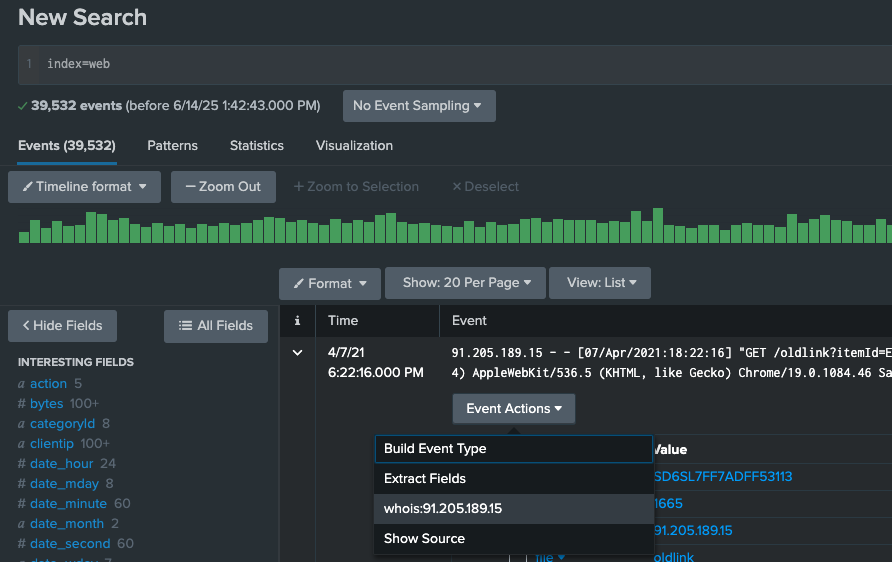Open the clientip field
892x562 pixels.
pos(52,444)
